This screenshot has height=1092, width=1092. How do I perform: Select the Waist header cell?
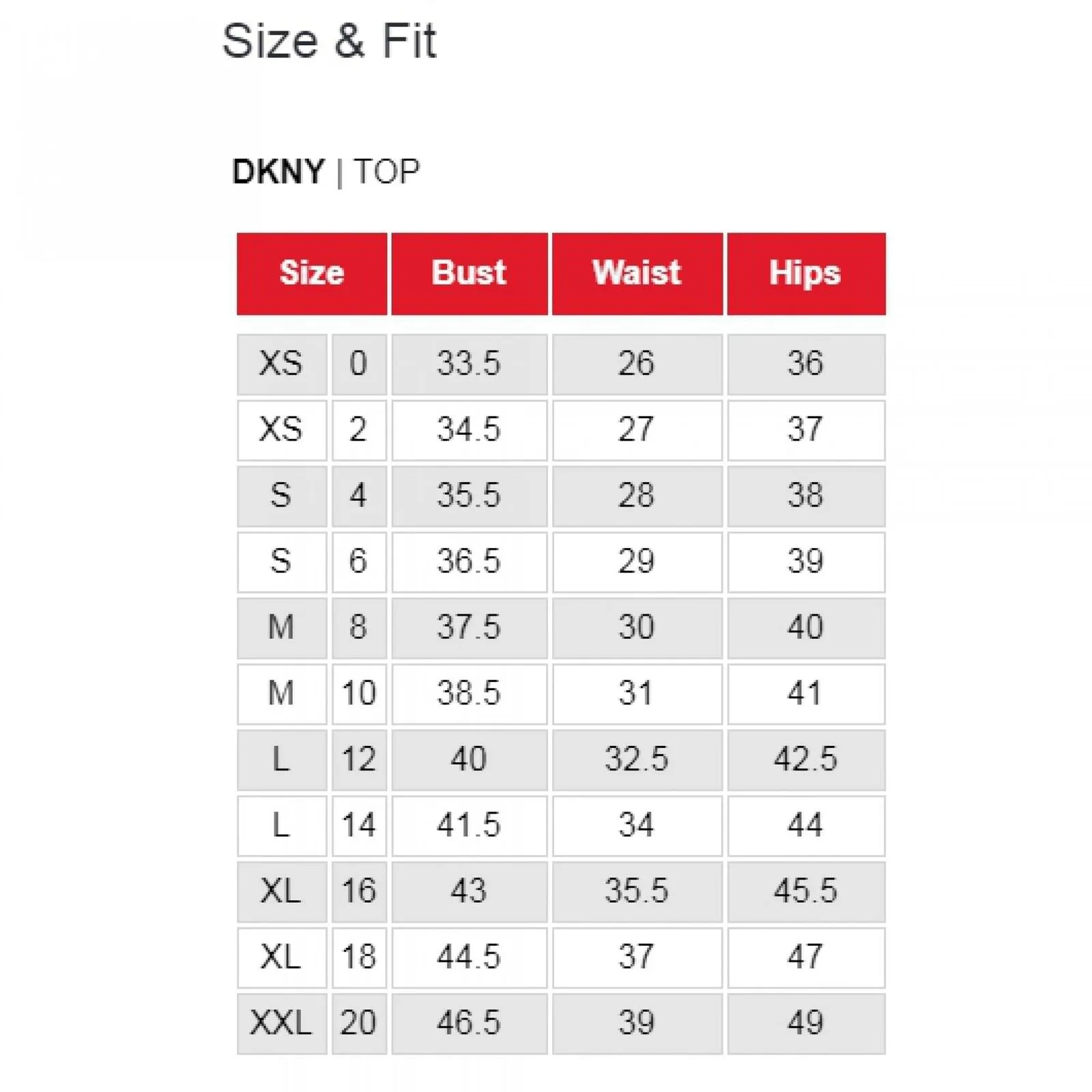pyautogui.click(x=637, y=274)
